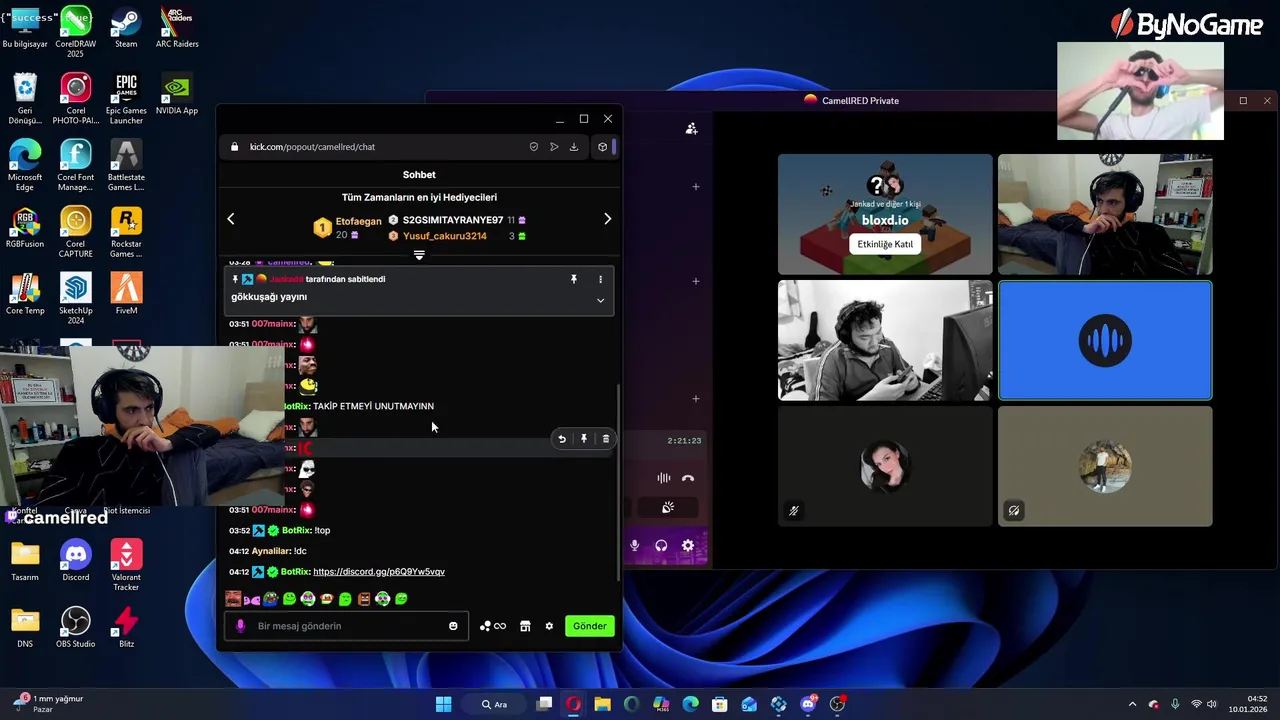The height and width of the screenshot is (720, 1280).
Task: Show hidden system tray icons chevron
Action: pos(1132,704)
